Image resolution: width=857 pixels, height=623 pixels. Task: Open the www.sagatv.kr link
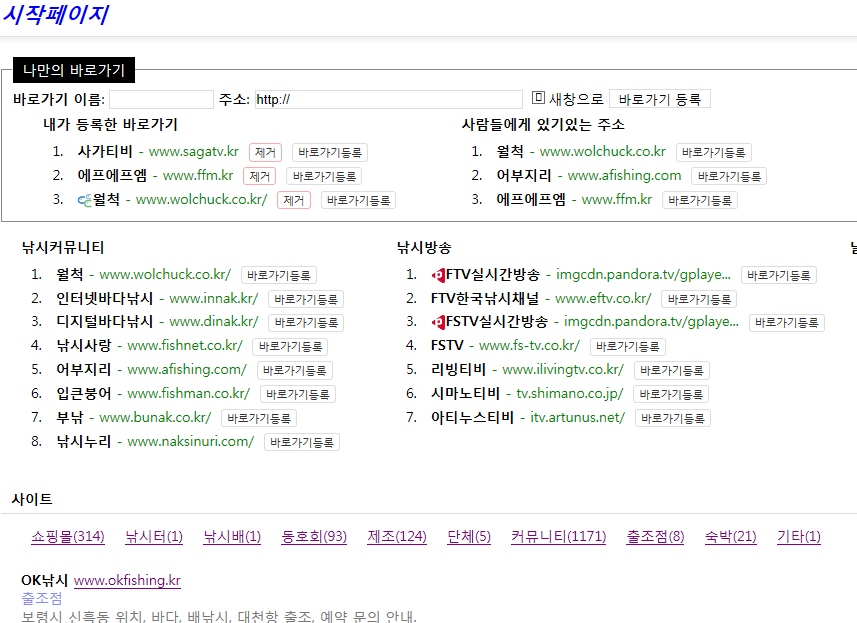pyautogui.click(x=193, y=152)
